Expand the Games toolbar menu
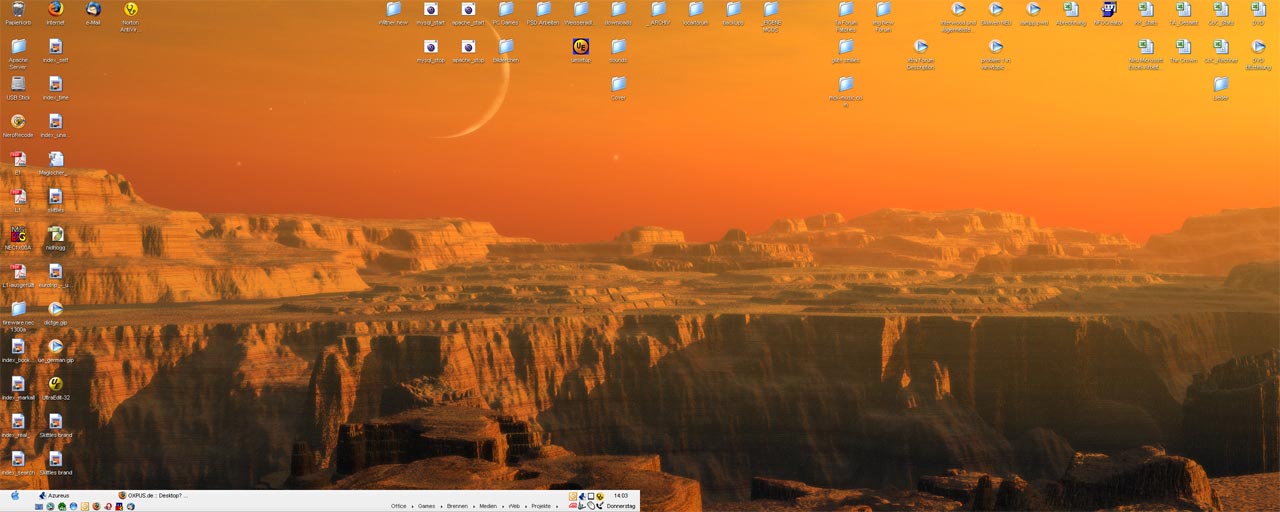Screen dimensions: 1280x512 pyautogui.click(x=427, y=506)
